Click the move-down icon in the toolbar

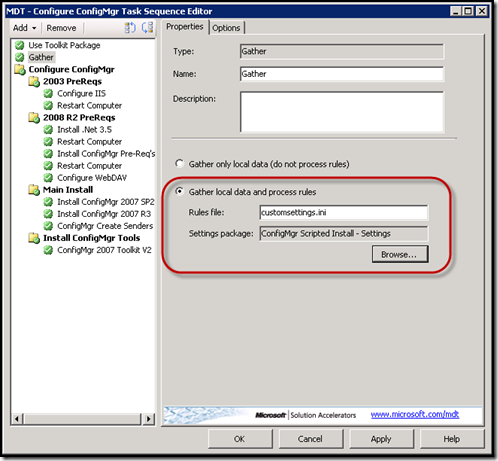[147, 28]
